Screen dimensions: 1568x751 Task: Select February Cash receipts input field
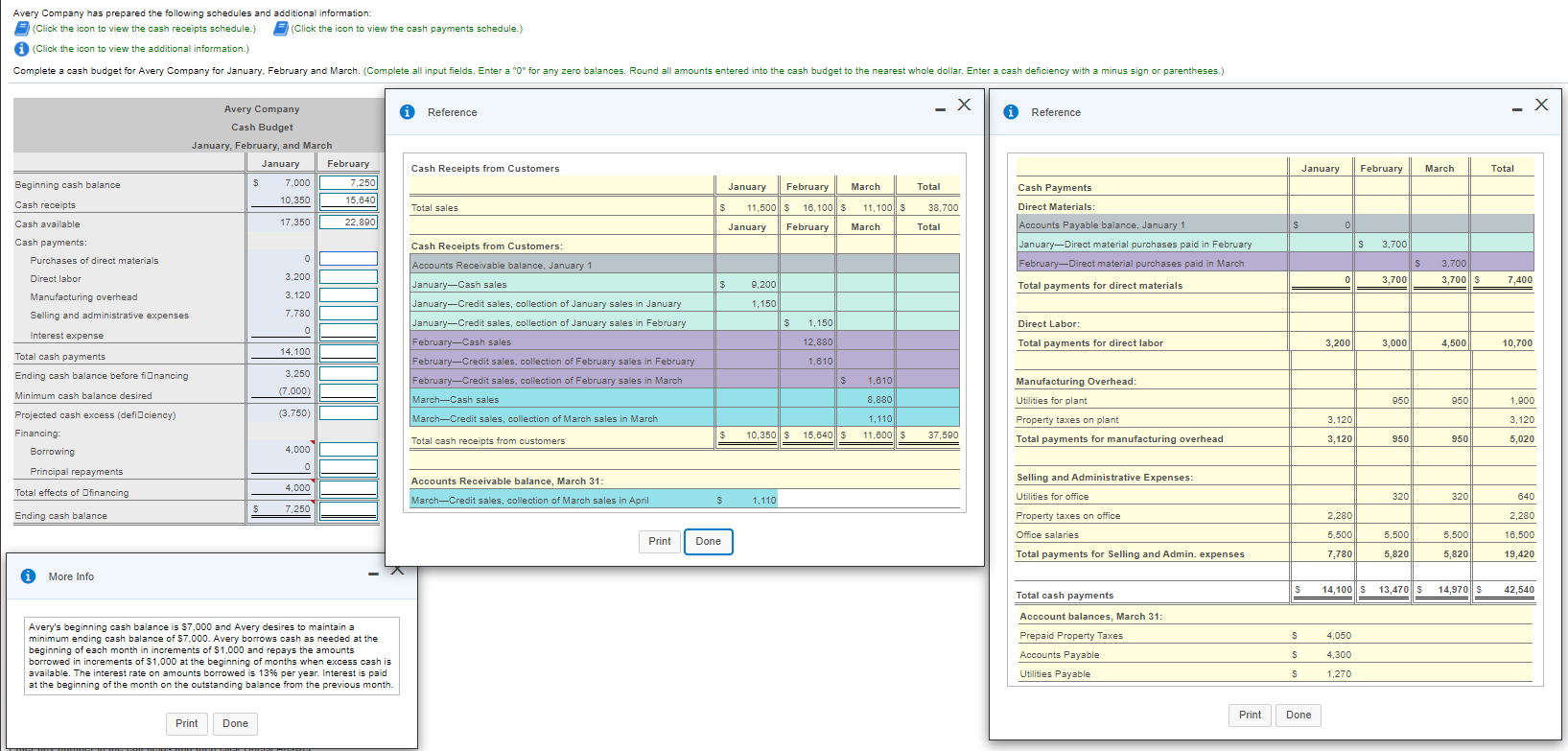[x=348, y=200]
